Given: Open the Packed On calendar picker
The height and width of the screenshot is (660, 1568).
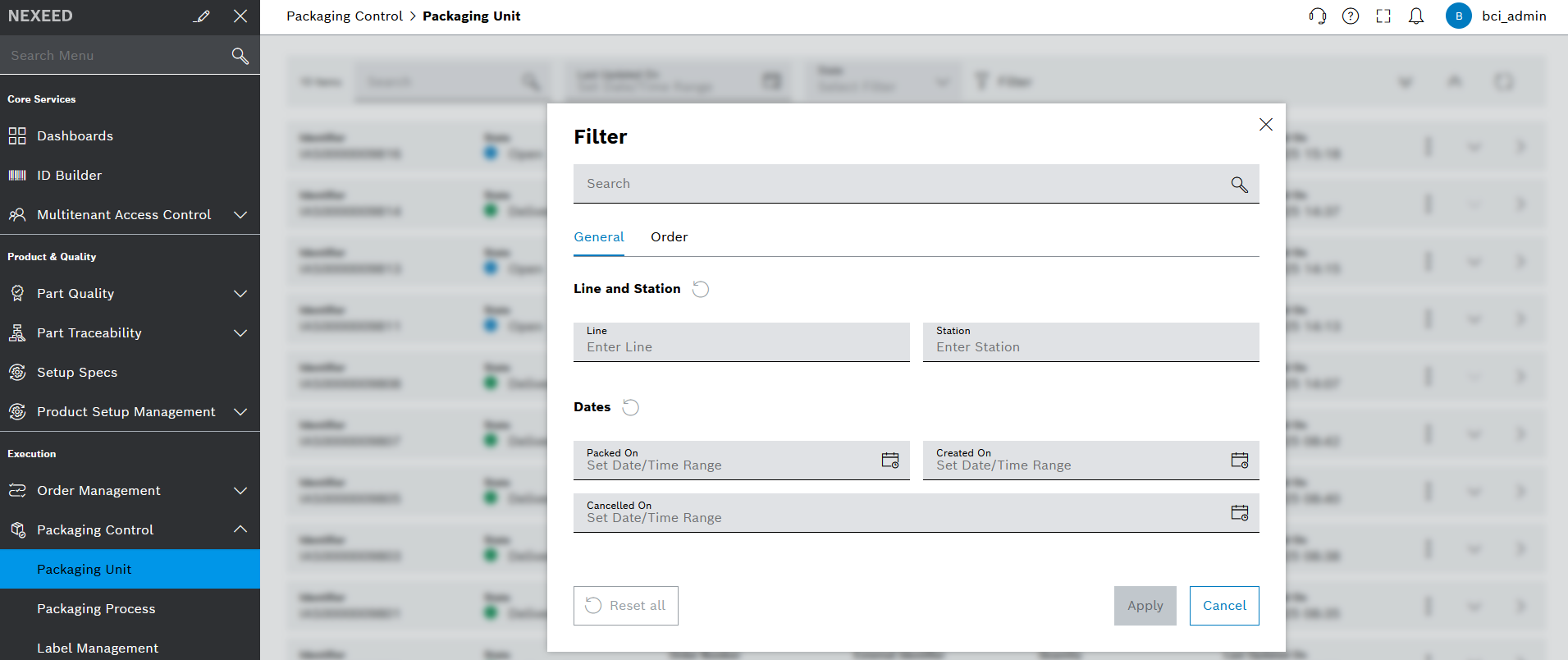Looking at the screenshot, I should click(889, 461).
